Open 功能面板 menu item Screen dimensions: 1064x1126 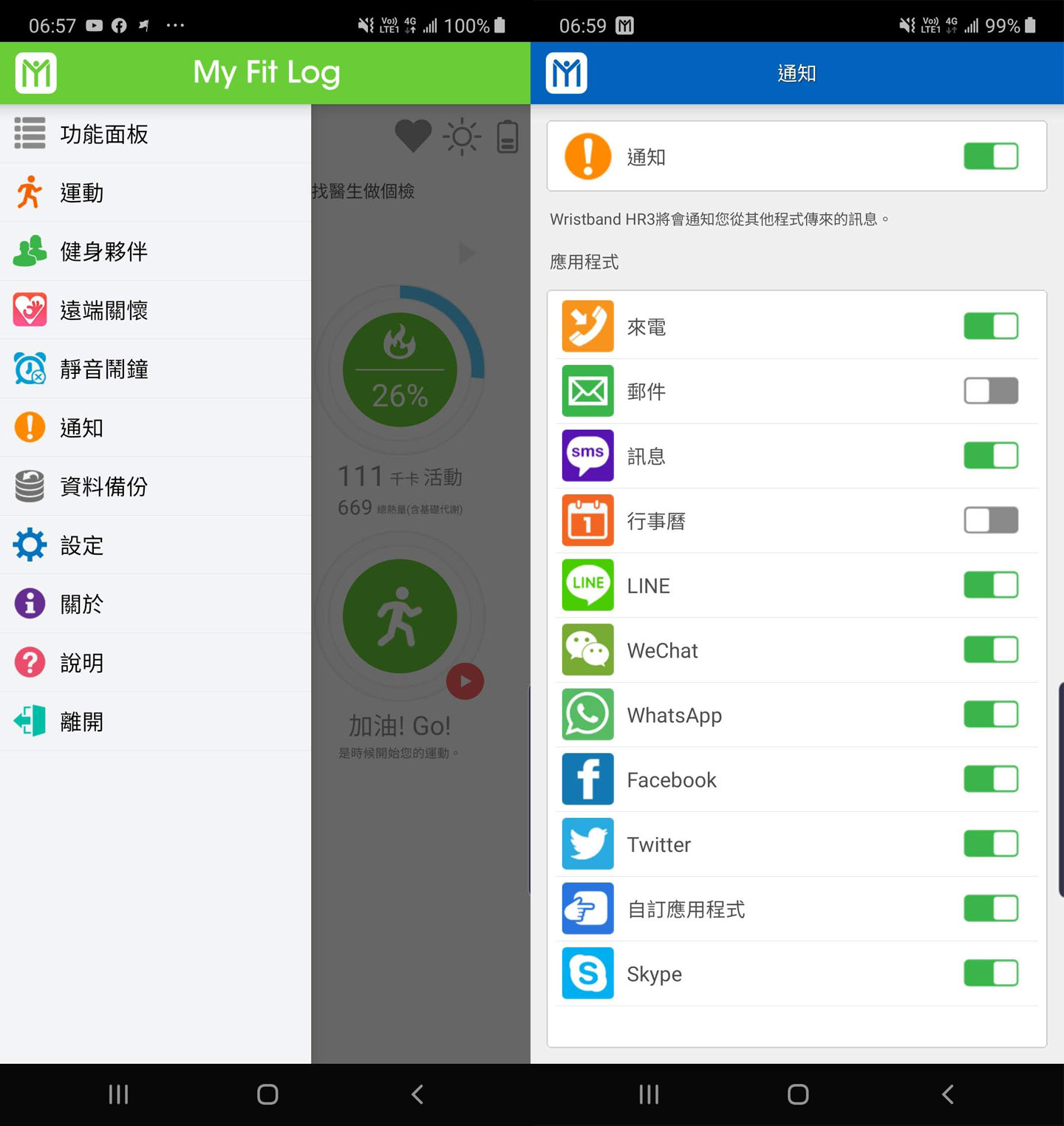coord(155,134)
